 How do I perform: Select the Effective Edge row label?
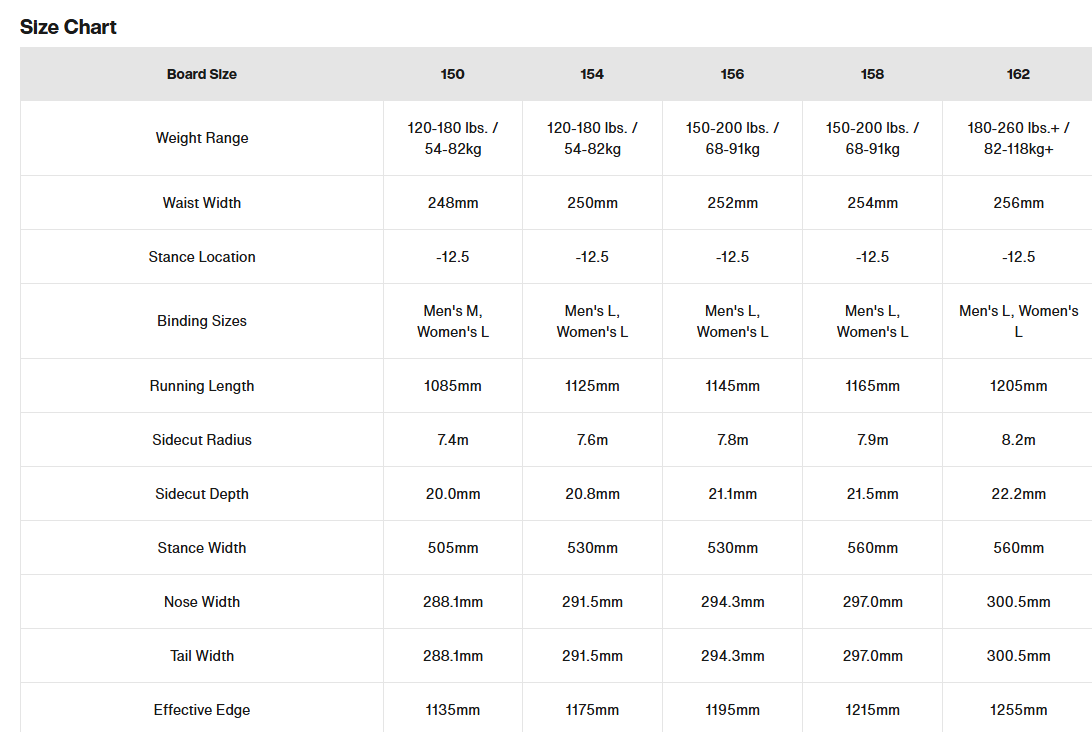tap(202, 710)
